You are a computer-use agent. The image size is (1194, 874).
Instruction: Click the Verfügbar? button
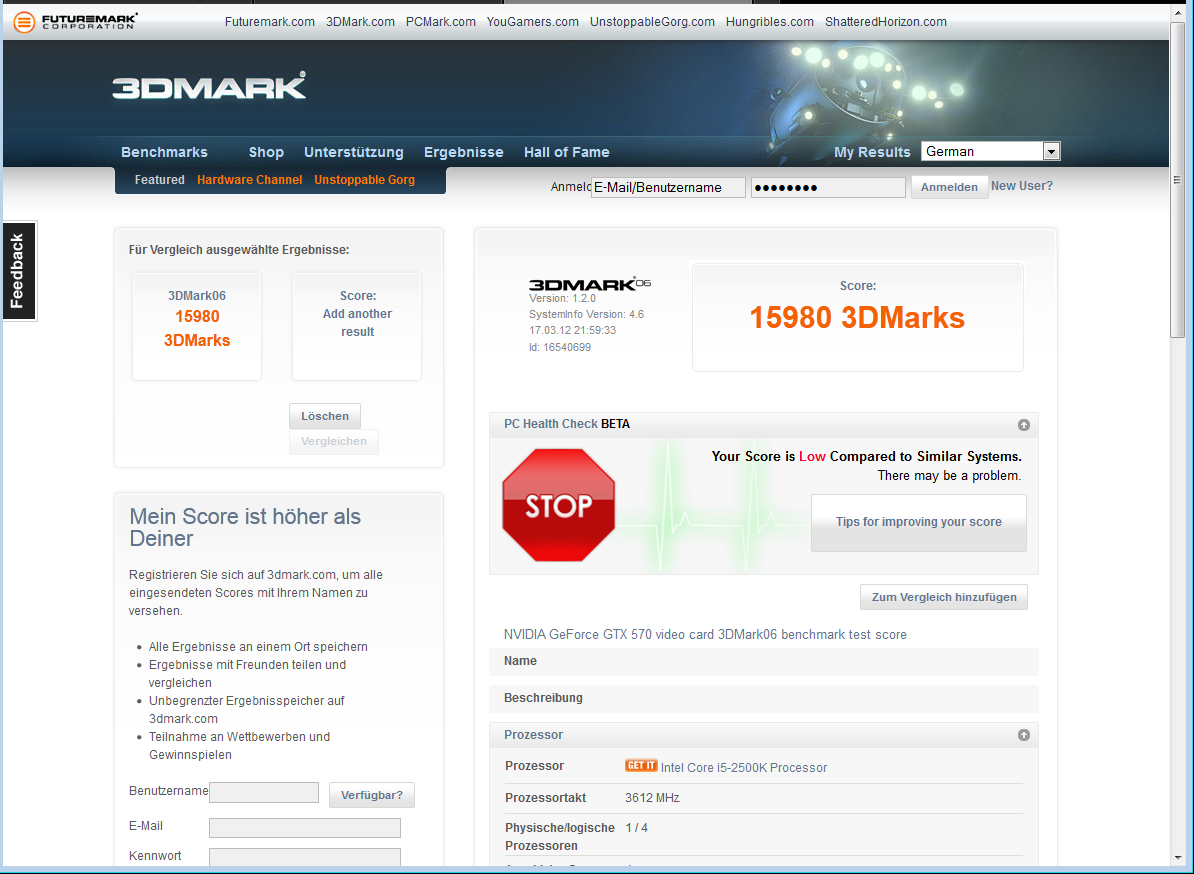372,795
